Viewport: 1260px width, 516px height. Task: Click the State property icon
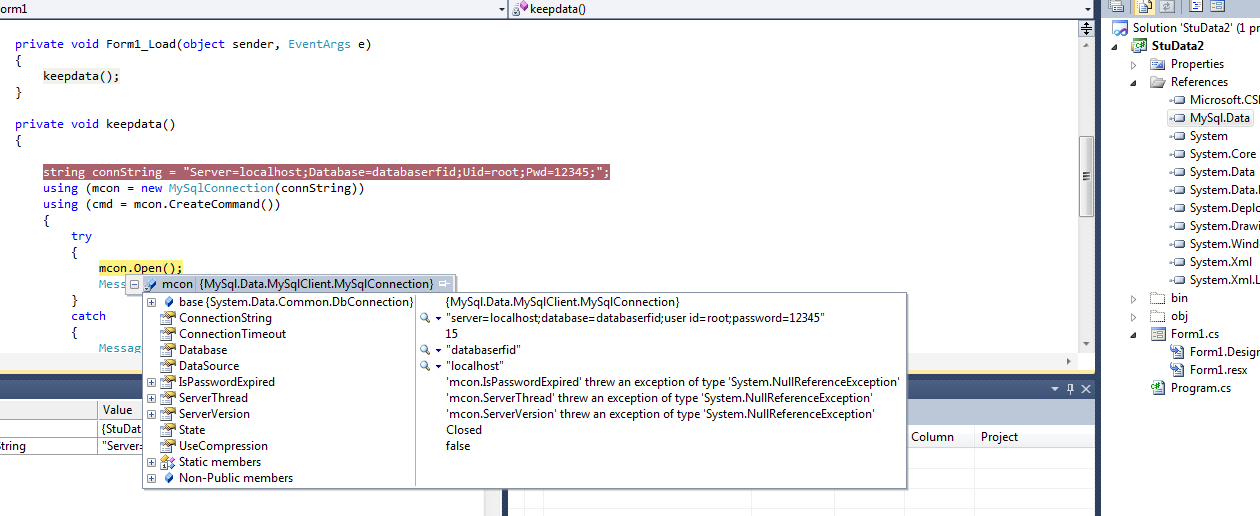[x=168, y=430]
